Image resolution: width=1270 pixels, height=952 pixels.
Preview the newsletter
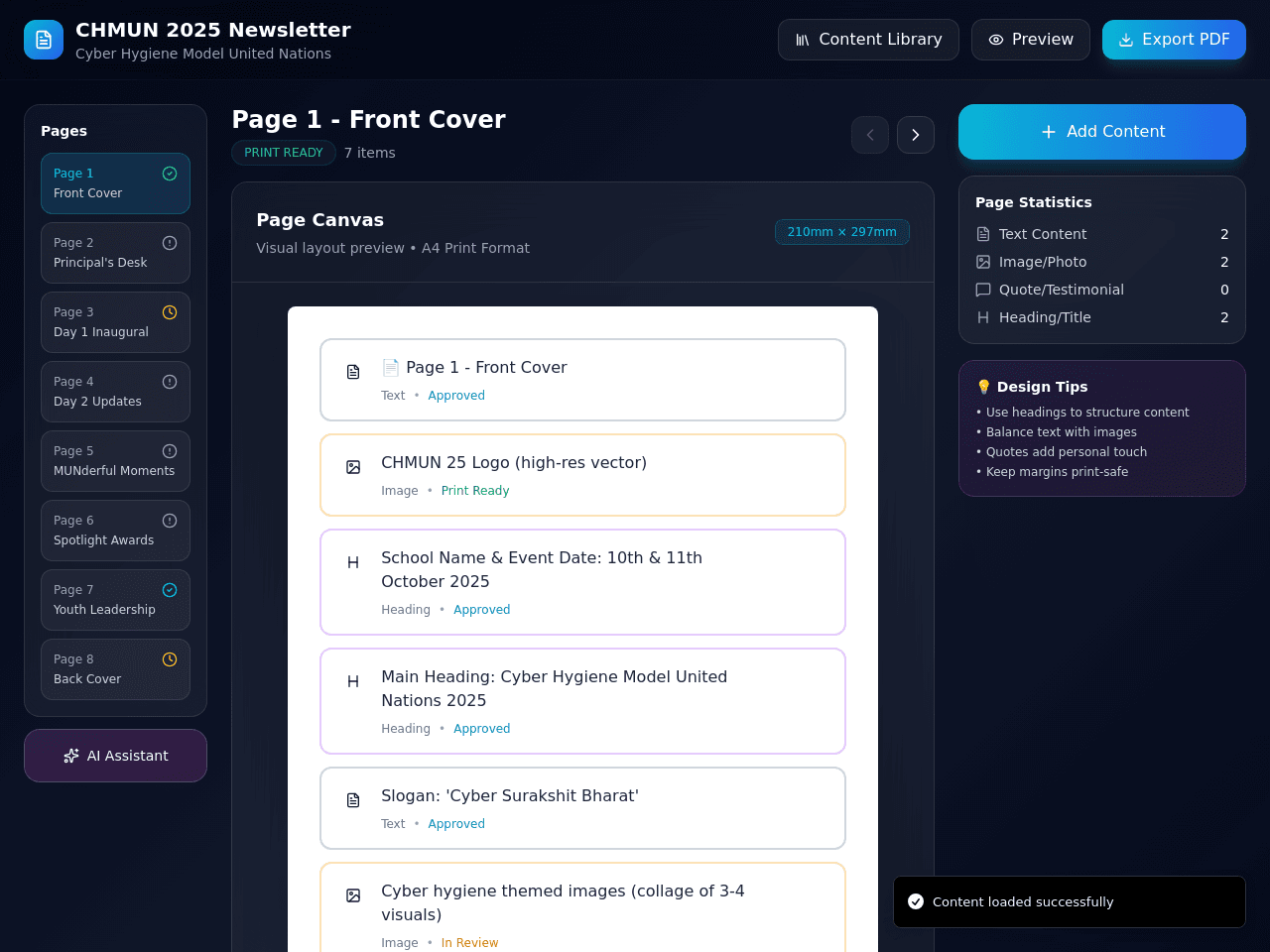(x=1031, y=40)
